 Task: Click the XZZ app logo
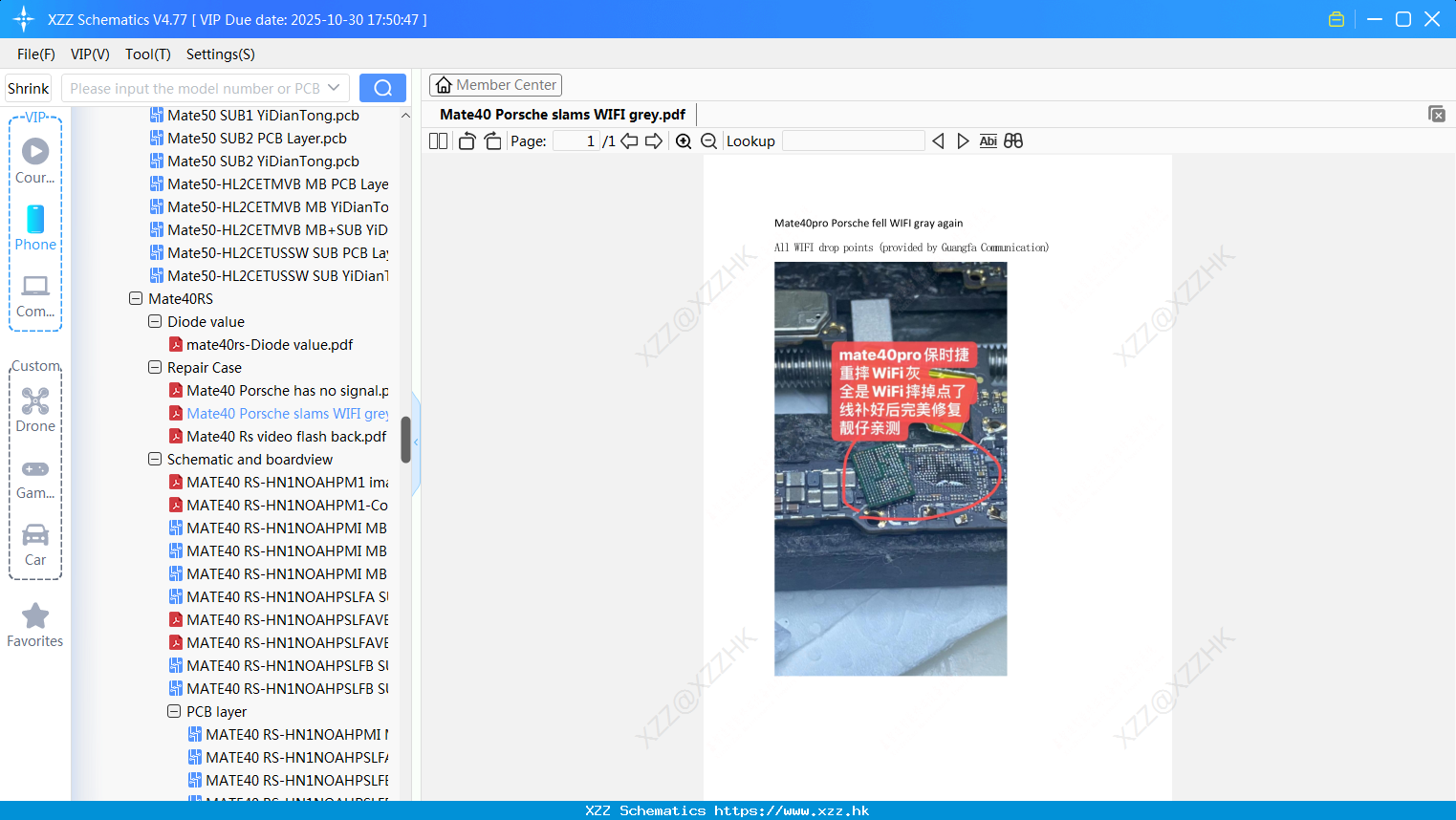click(x=24, y=19)
